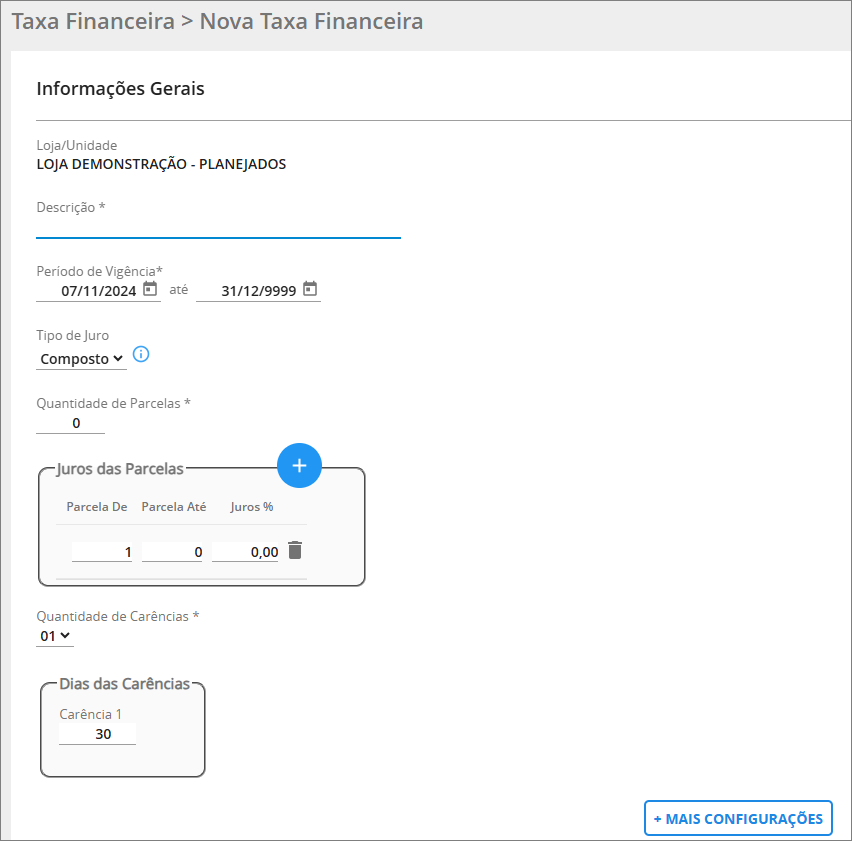Click the Informações Gerais section heading
Image resolution: width=852 pixels, height=841 pixels.
point(121,89)
